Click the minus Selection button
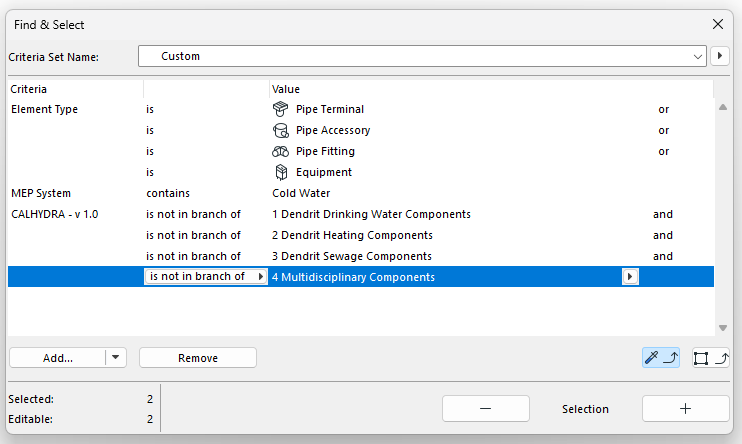Image resolution: width=742 pixels, height=444 pixels. click(x=486, y=409)
